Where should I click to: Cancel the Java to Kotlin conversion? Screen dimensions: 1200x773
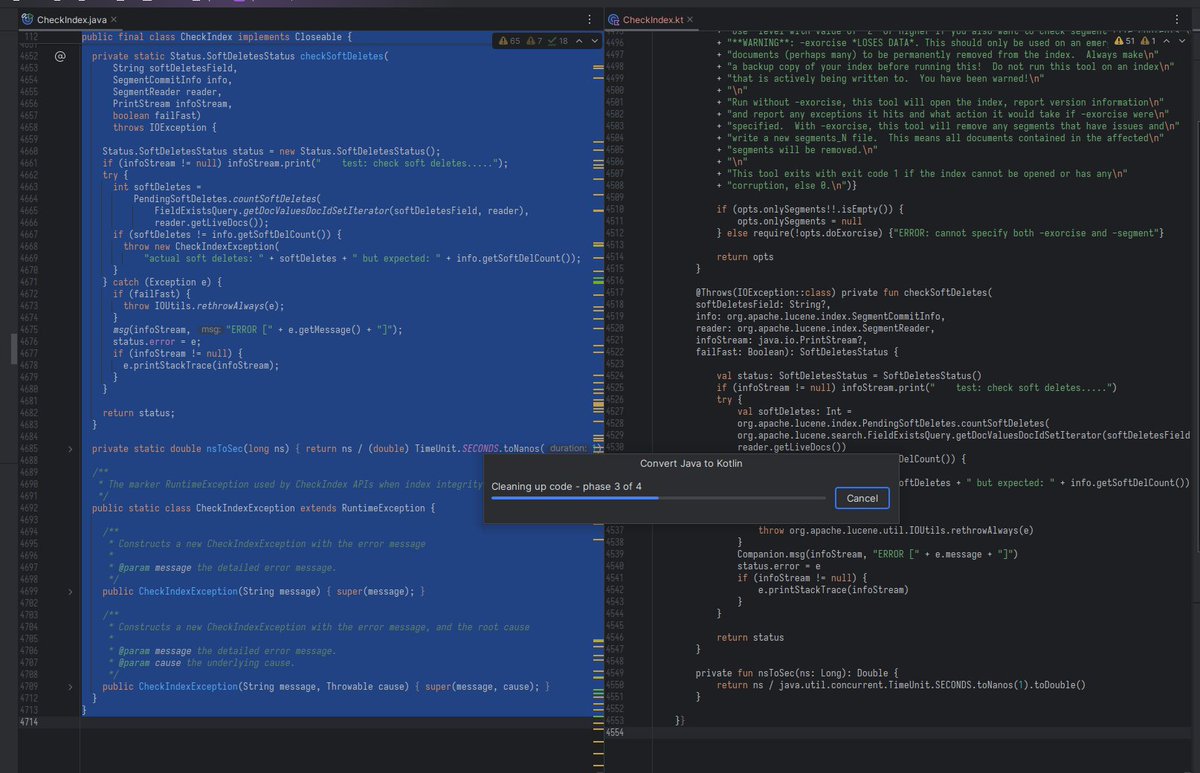pyautogui.click(x=861, y=497)
